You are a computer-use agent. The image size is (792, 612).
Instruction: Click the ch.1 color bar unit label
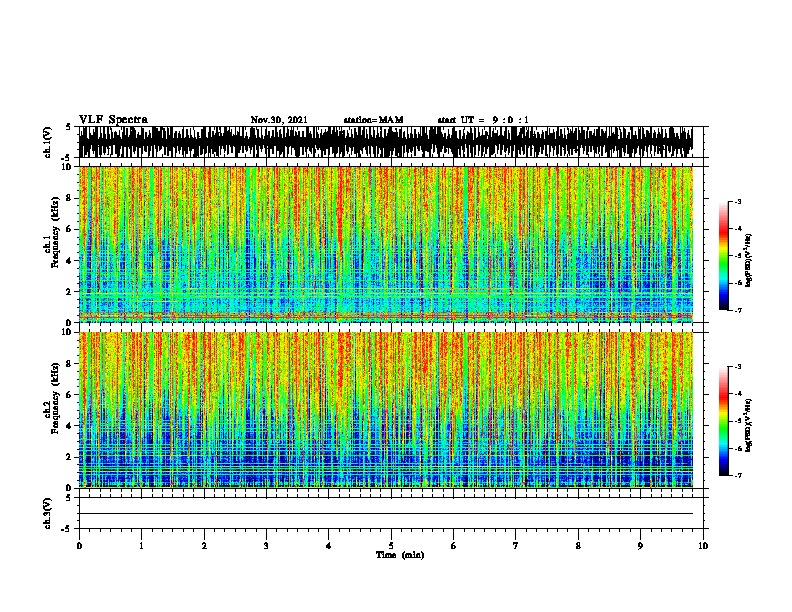click(x=748, y=260)
